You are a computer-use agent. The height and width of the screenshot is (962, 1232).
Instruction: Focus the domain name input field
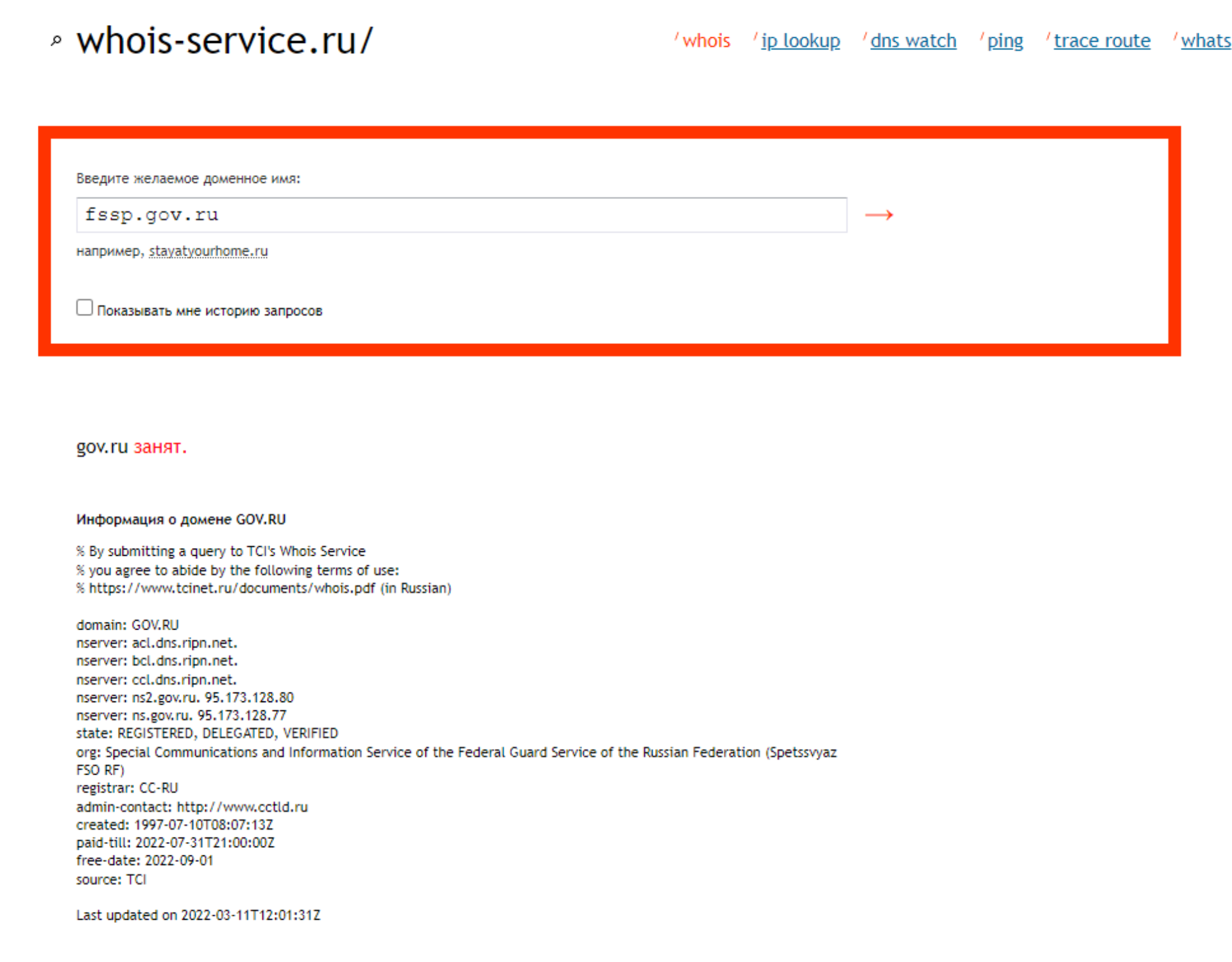click(461, 215)
